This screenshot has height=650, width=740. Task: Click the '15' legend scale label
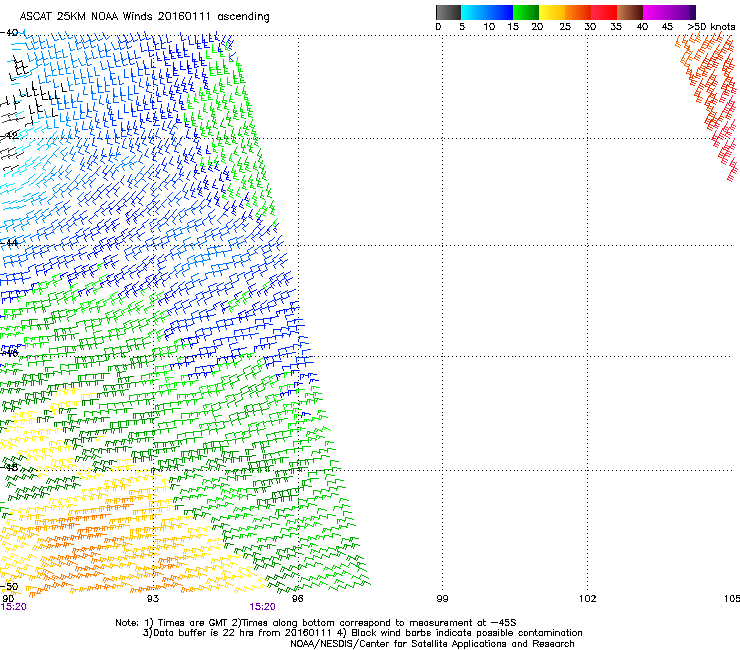click(513, 27)
